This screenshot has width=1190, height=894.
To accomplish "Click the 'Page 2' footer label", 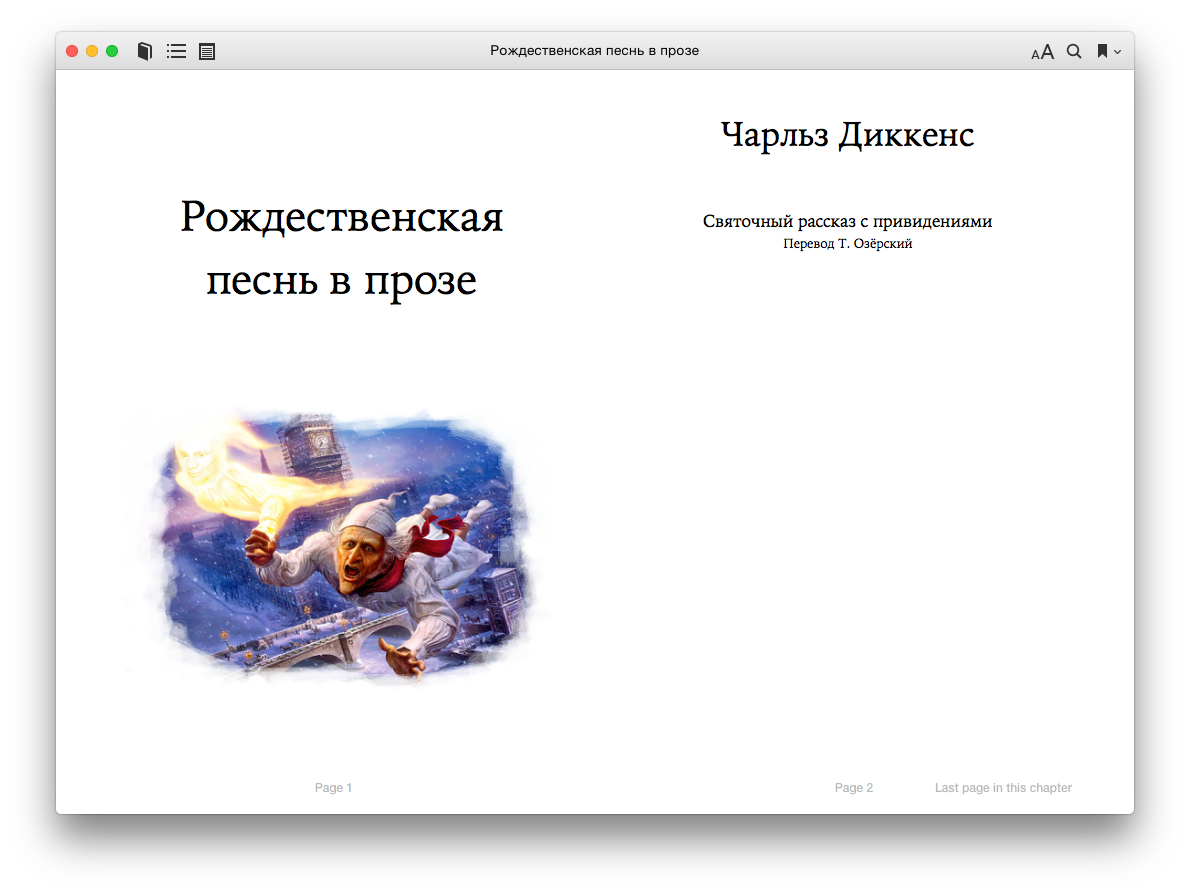I will pyautogui.click(x=853, y=788).
